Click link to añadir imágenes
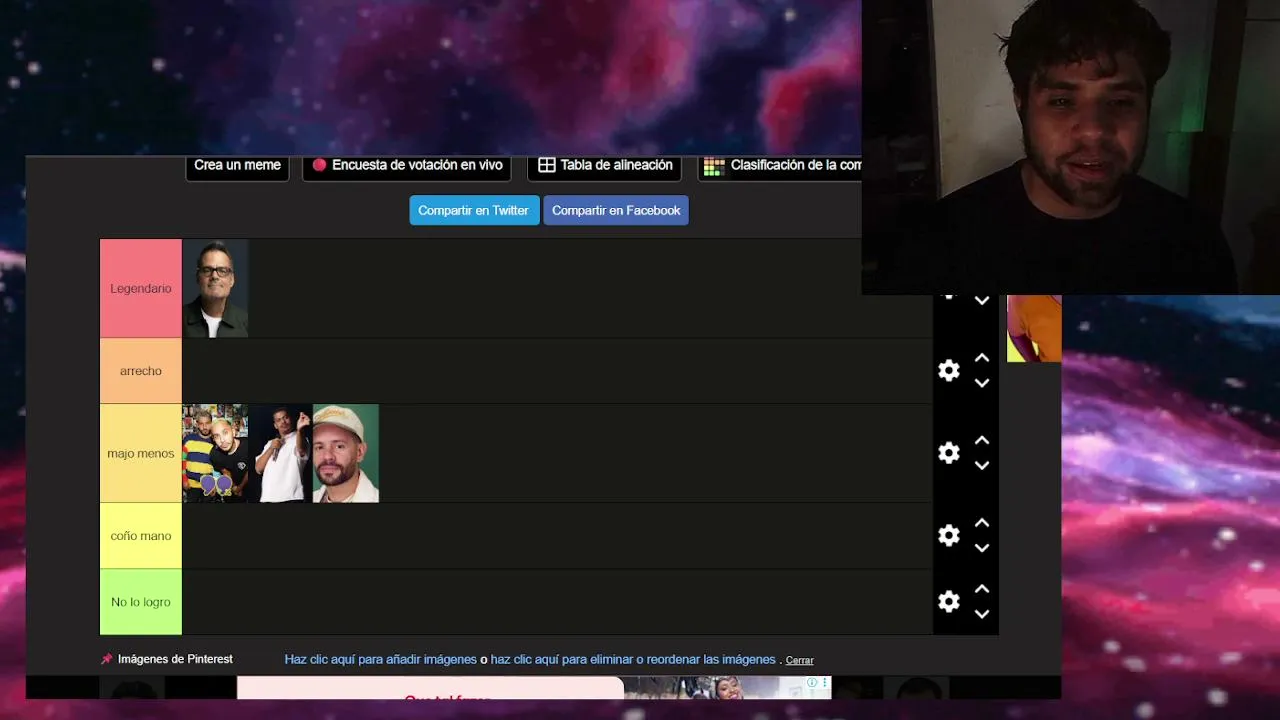The image size is (1280, 720). pyautogui.click(x=380, y=660)
